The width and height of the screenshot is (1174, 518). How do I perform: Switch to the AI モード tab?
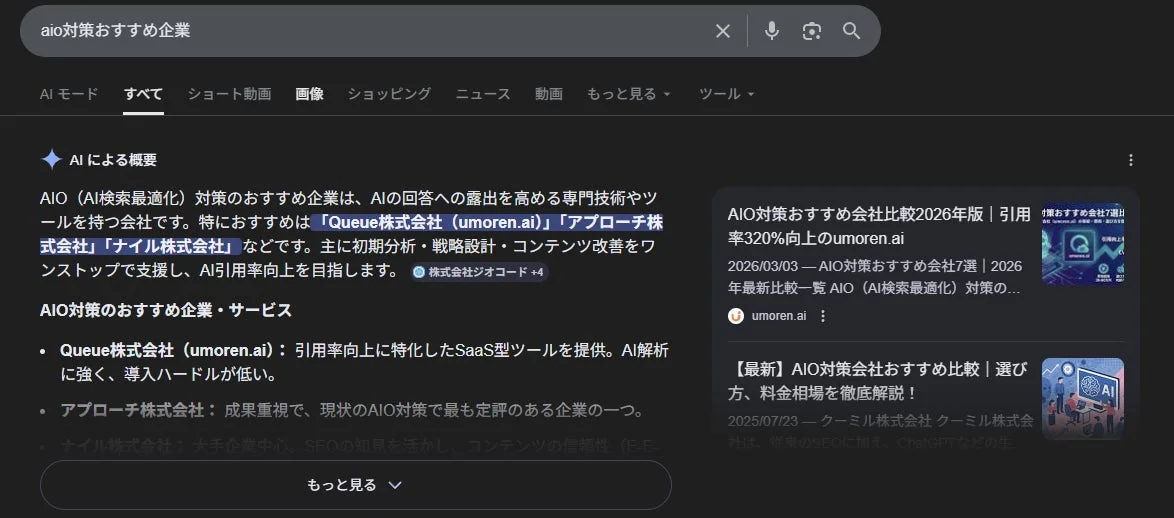click(69, 94)
